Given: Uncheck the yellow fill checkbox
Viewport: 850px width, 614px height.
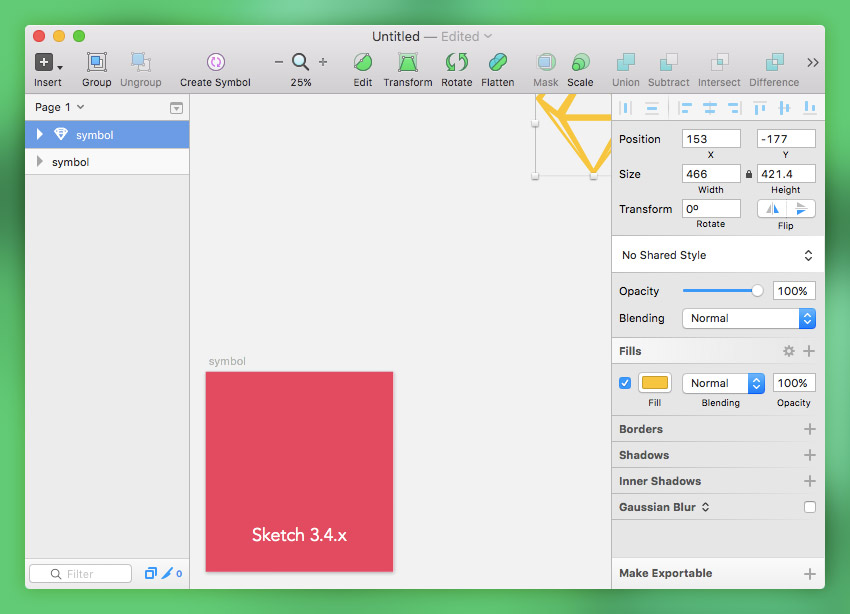Looking at the screenshot, I should click(625, 383).
